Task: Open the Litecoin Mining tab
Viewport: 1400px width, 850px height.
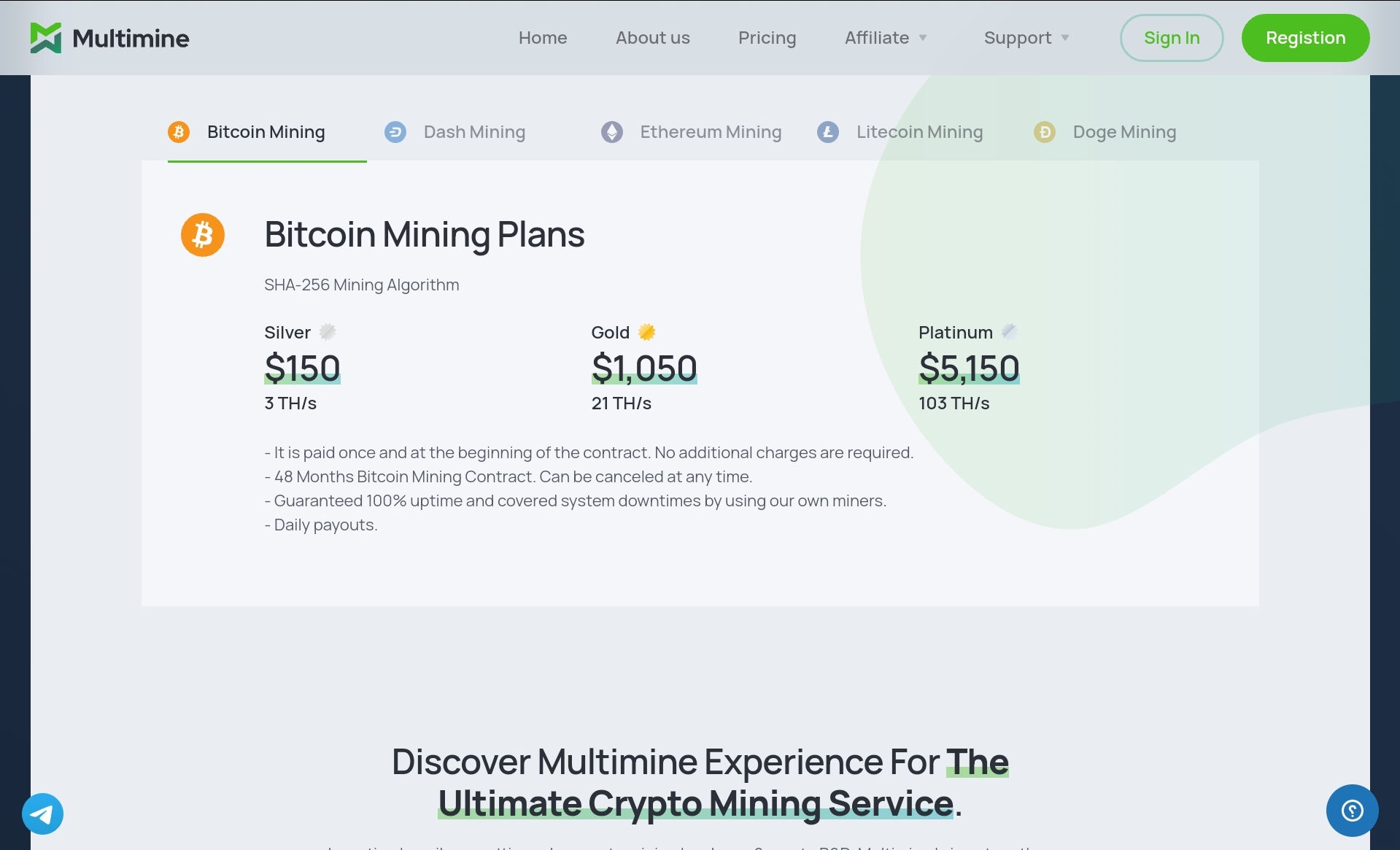Action: tap(919, 132)
